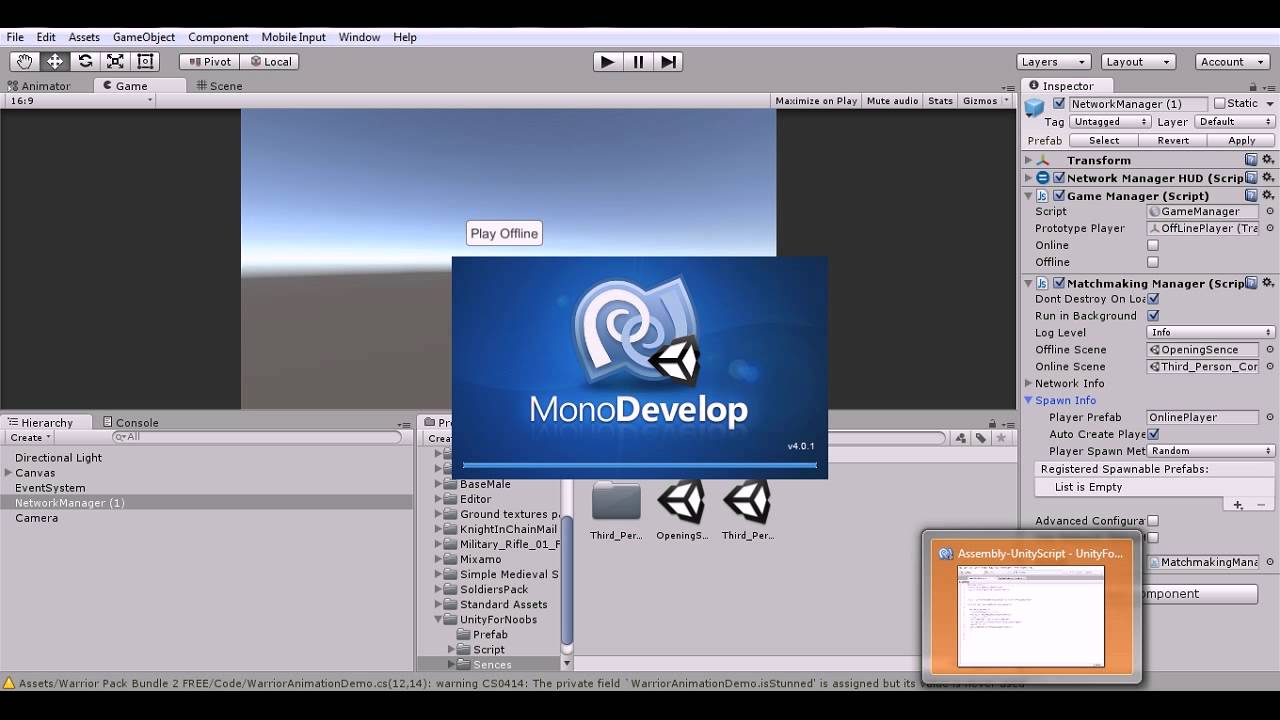
Task: Click Search by Type icon in Project
Action: tap(961, 438)
